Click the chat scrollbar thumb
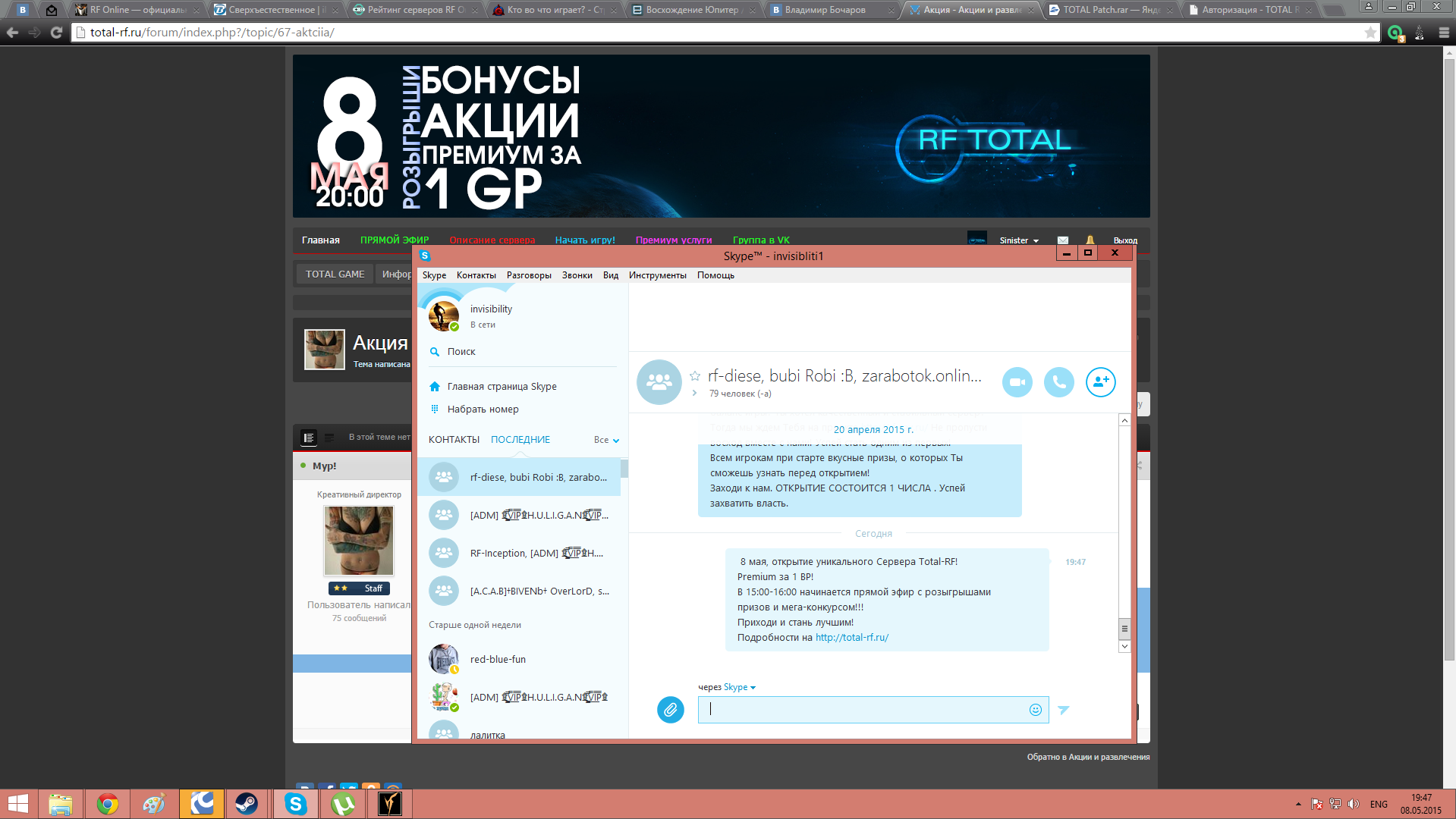Viewport: 1456px width, 819px height. (1124, 629)
